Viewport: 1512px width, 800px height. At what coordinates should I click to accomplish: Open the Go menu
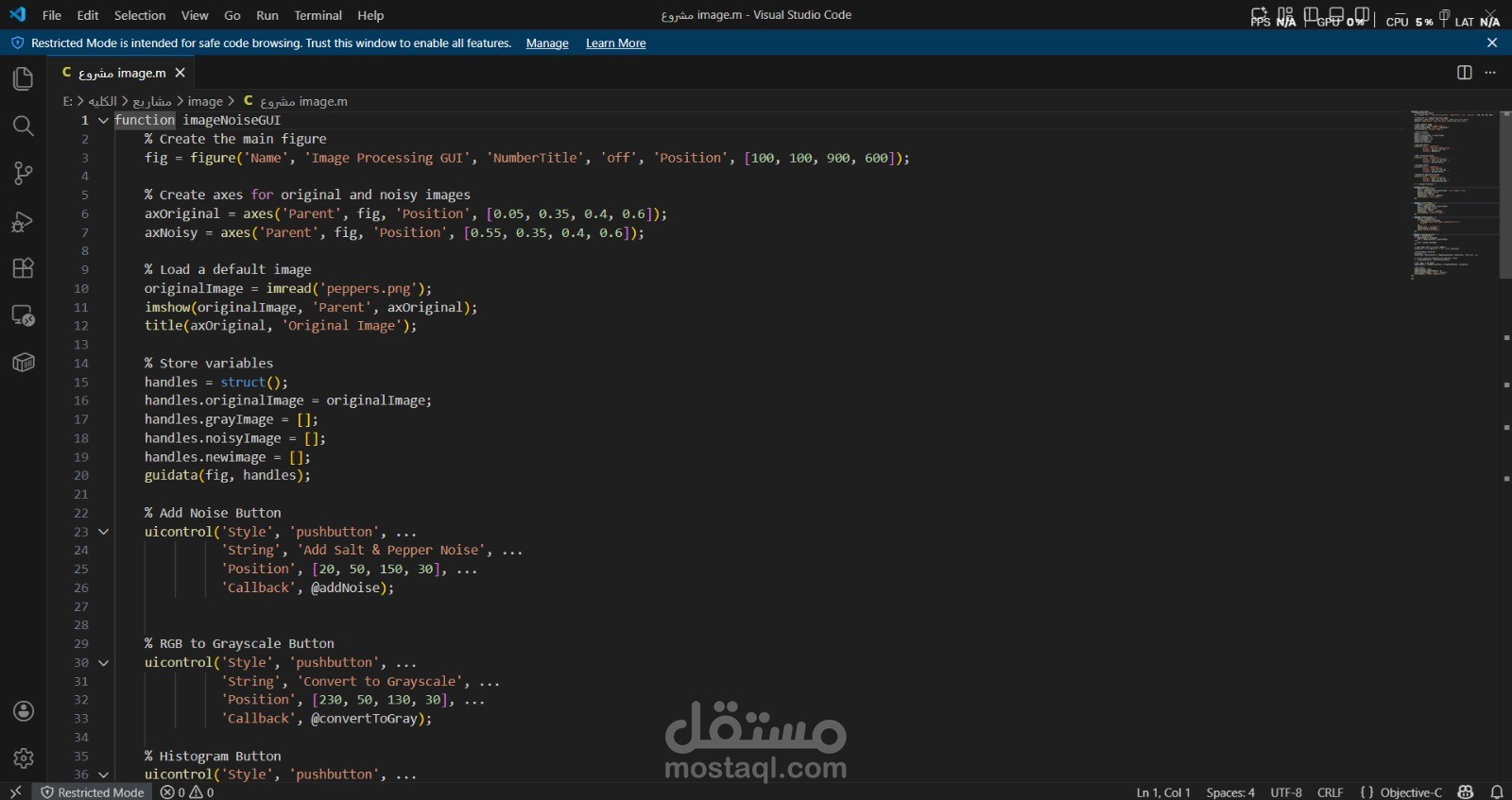click(x=232, y=15)
